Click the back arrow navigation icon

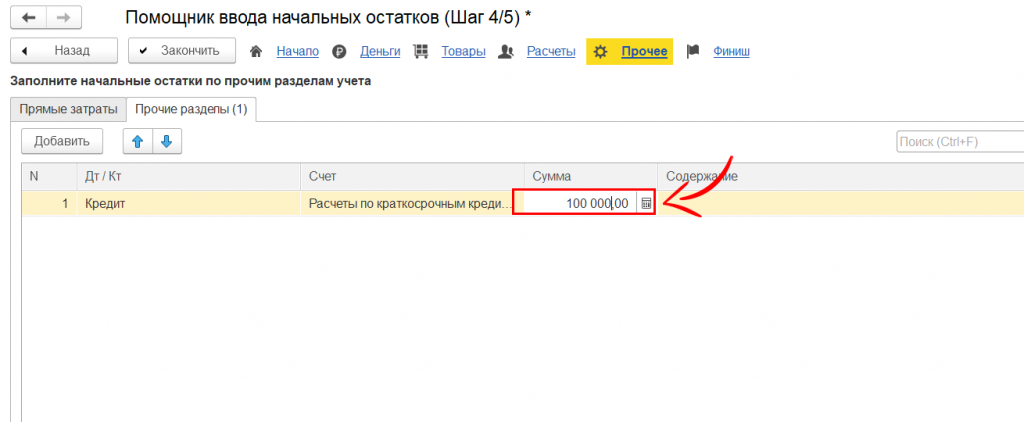[28, 18]
